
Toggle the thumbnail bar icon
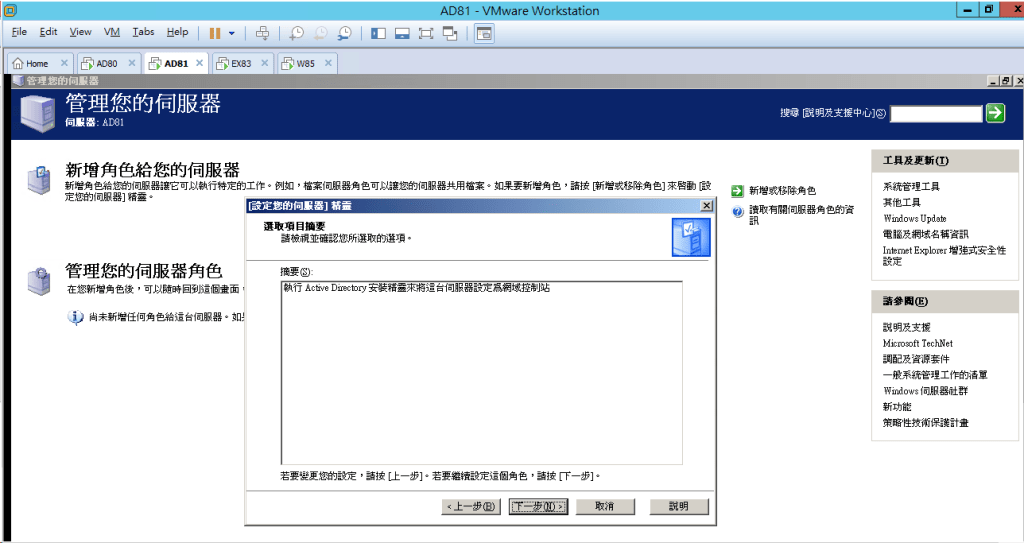coord(402,32)
